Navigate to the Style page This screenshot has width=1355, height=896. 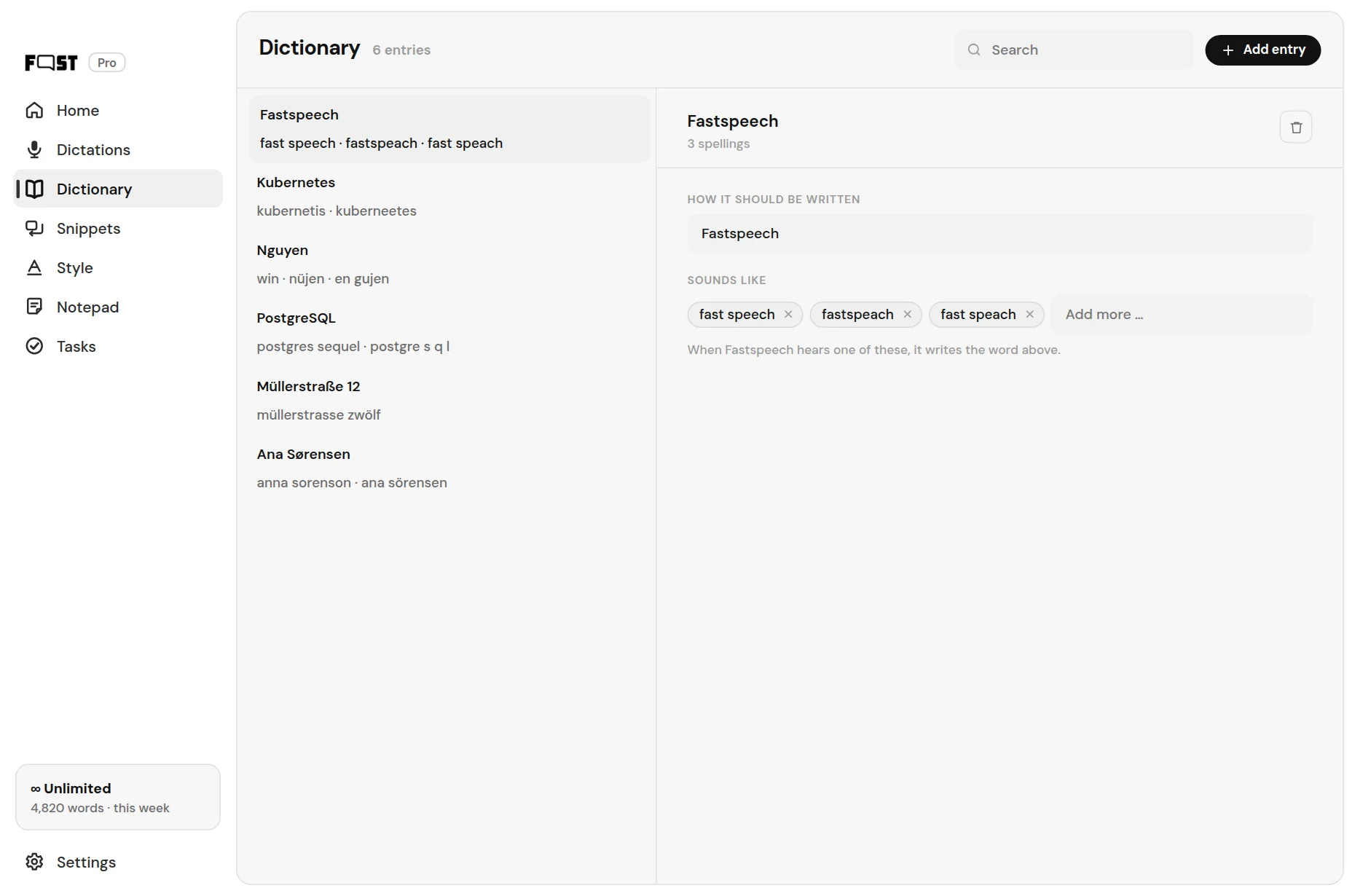tap(119, 268)
